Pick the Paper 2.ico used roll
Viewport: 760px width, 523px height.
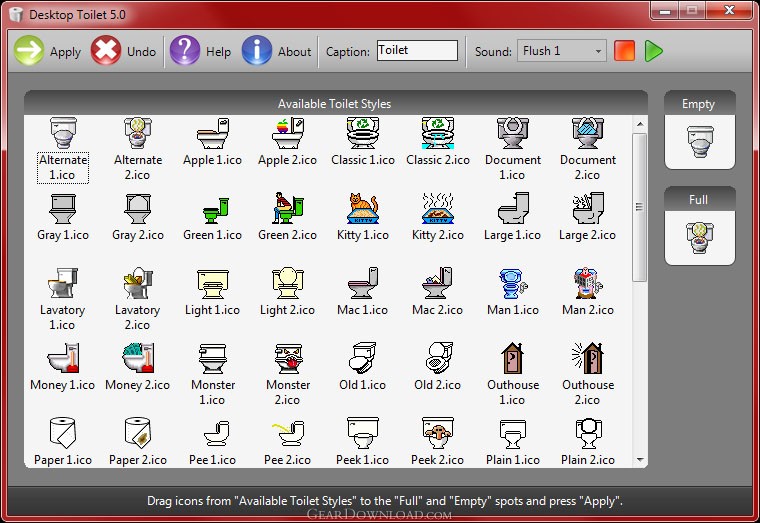(138, 433)
